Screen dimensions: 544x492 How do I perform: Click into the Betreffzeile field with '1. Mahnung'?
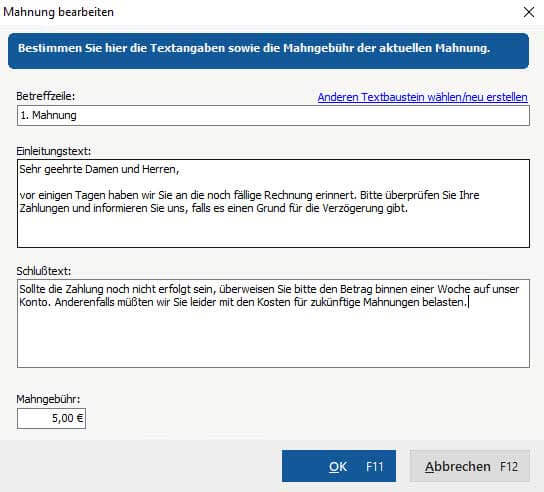(x=273, y=116)
